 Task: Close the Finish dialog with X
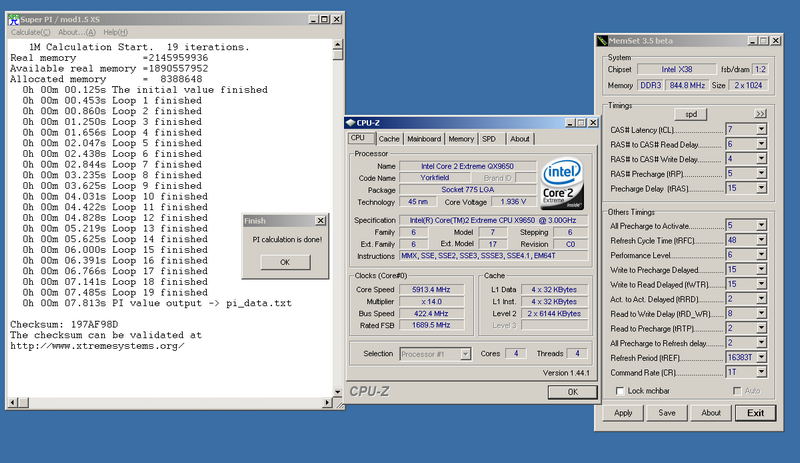pyautogui.click(x=320, y=220)
